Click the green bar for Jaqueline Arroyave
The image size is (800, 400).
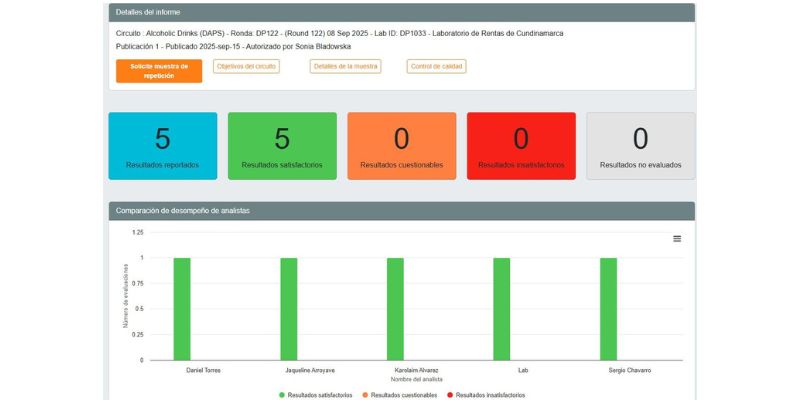(x=289, y=308)
